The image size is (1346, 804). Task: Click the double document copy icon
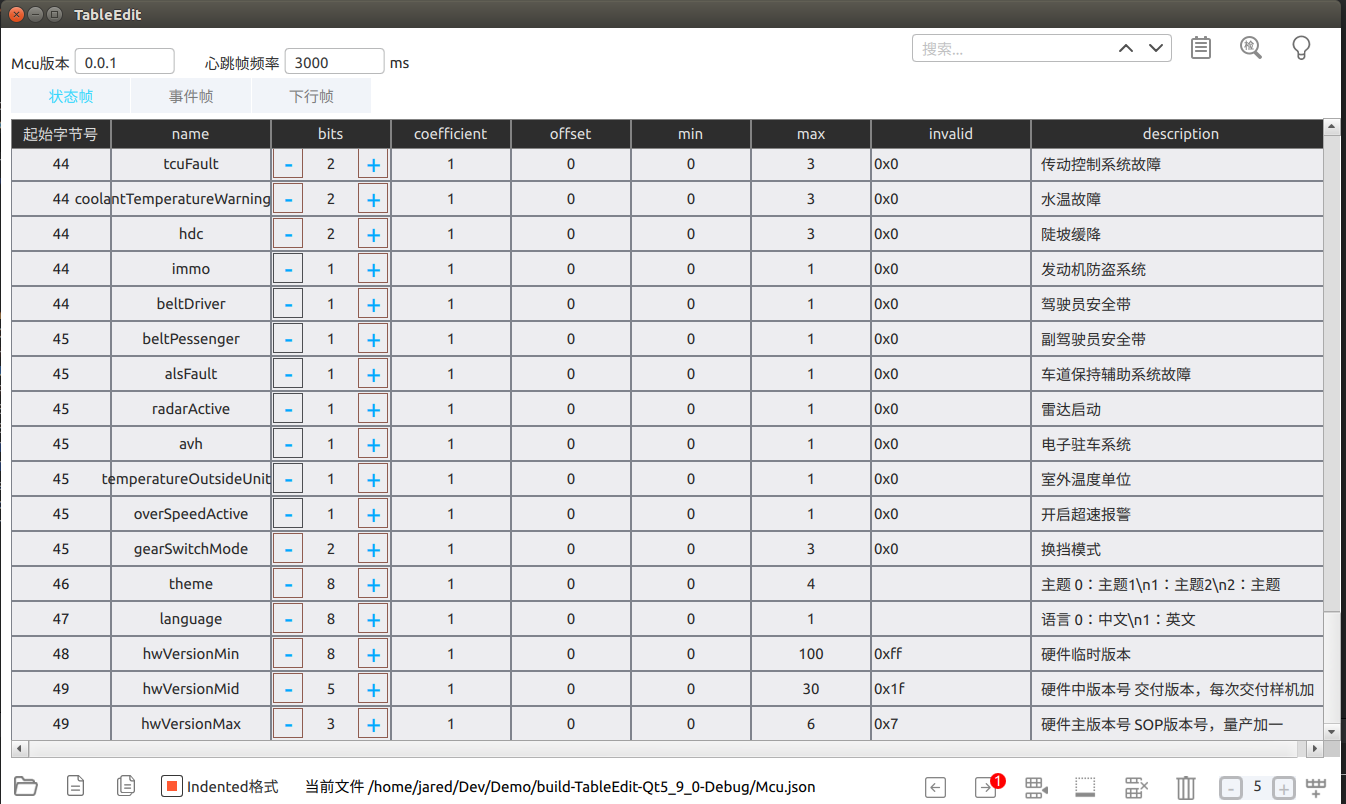(126, 786)
